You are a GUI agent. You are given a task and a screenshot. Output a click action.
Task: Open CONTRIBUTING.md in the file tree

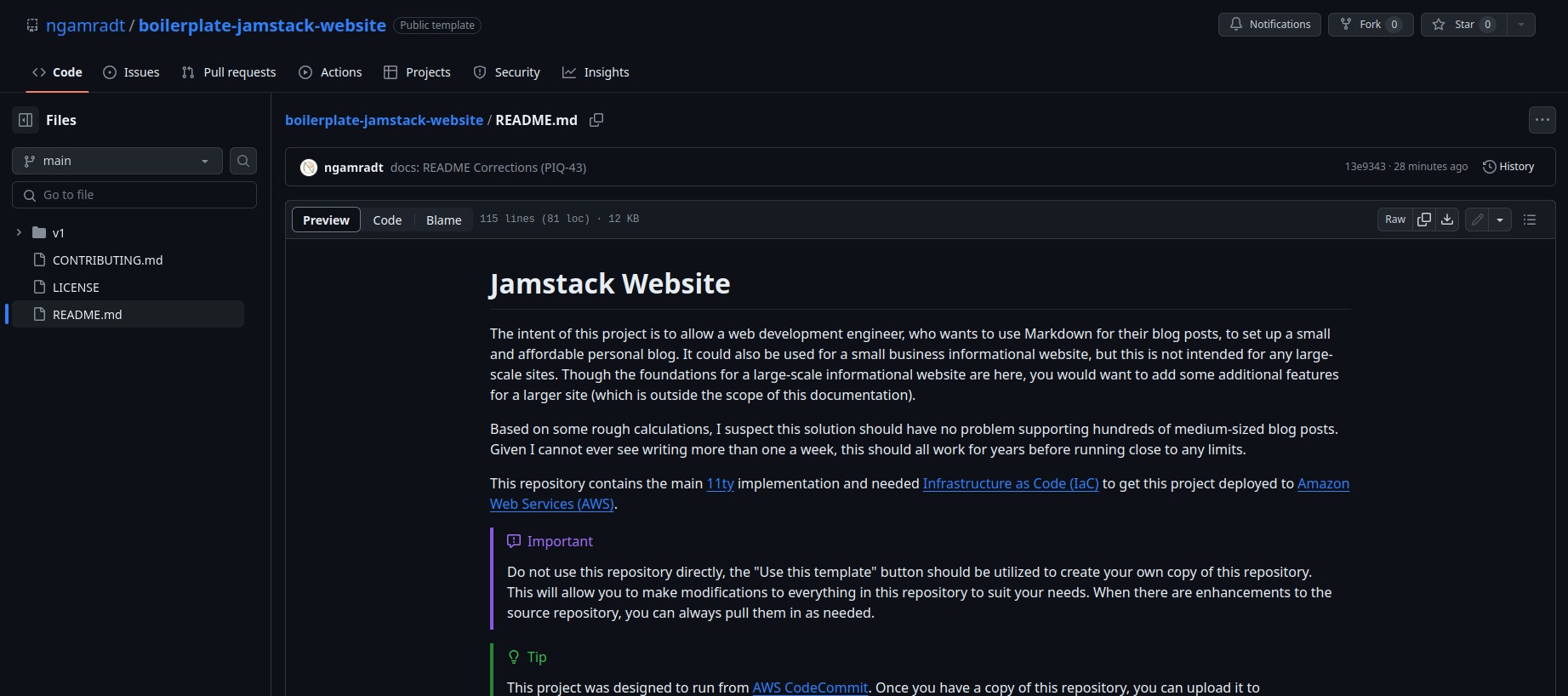pyautogui.click(x=107, y=260)
